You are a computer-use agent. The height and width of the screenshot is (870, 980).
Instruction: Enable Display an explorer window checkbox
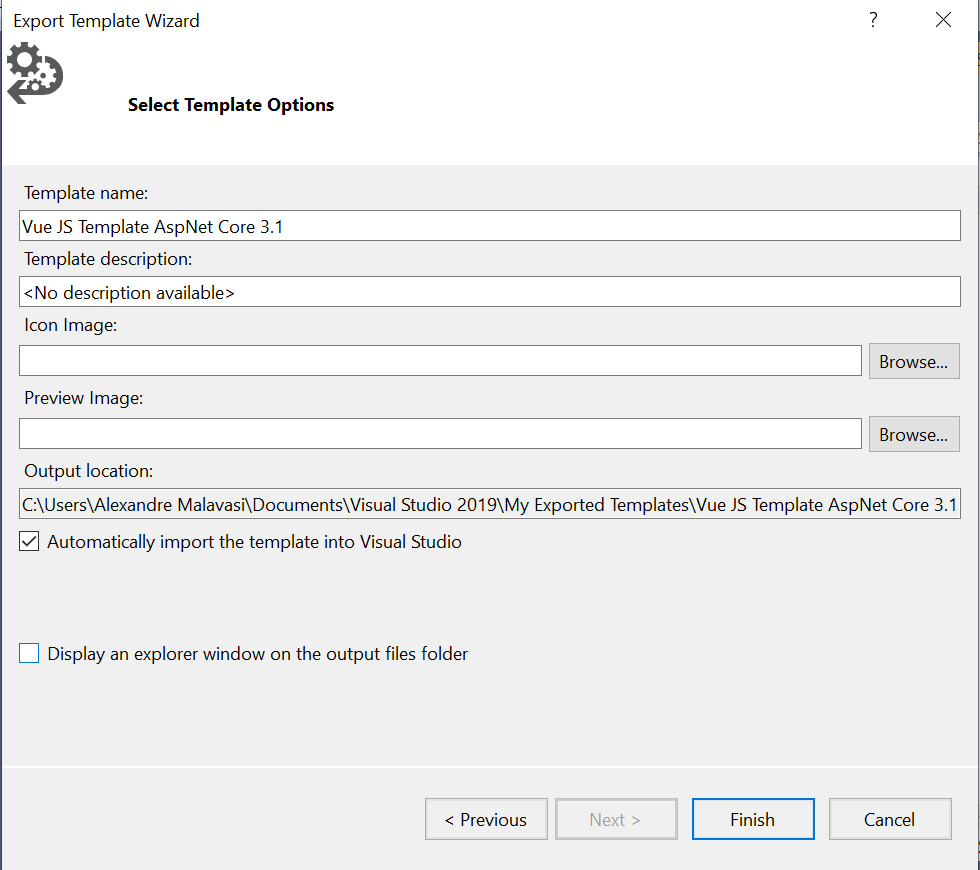29,653
